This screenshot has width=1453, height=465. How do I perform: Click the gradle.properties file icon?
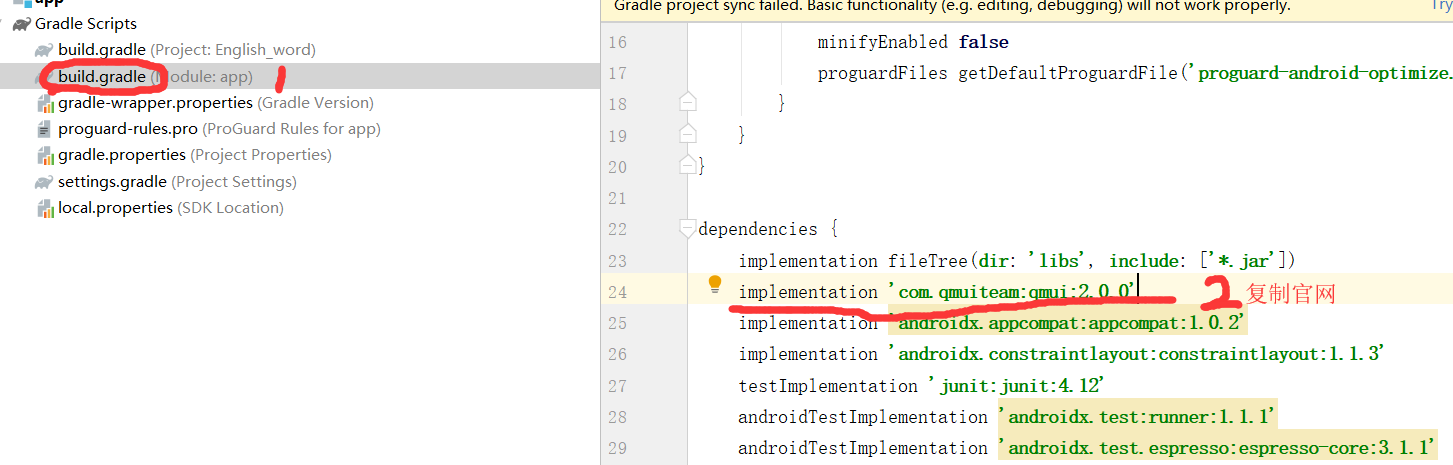(45, 155)
